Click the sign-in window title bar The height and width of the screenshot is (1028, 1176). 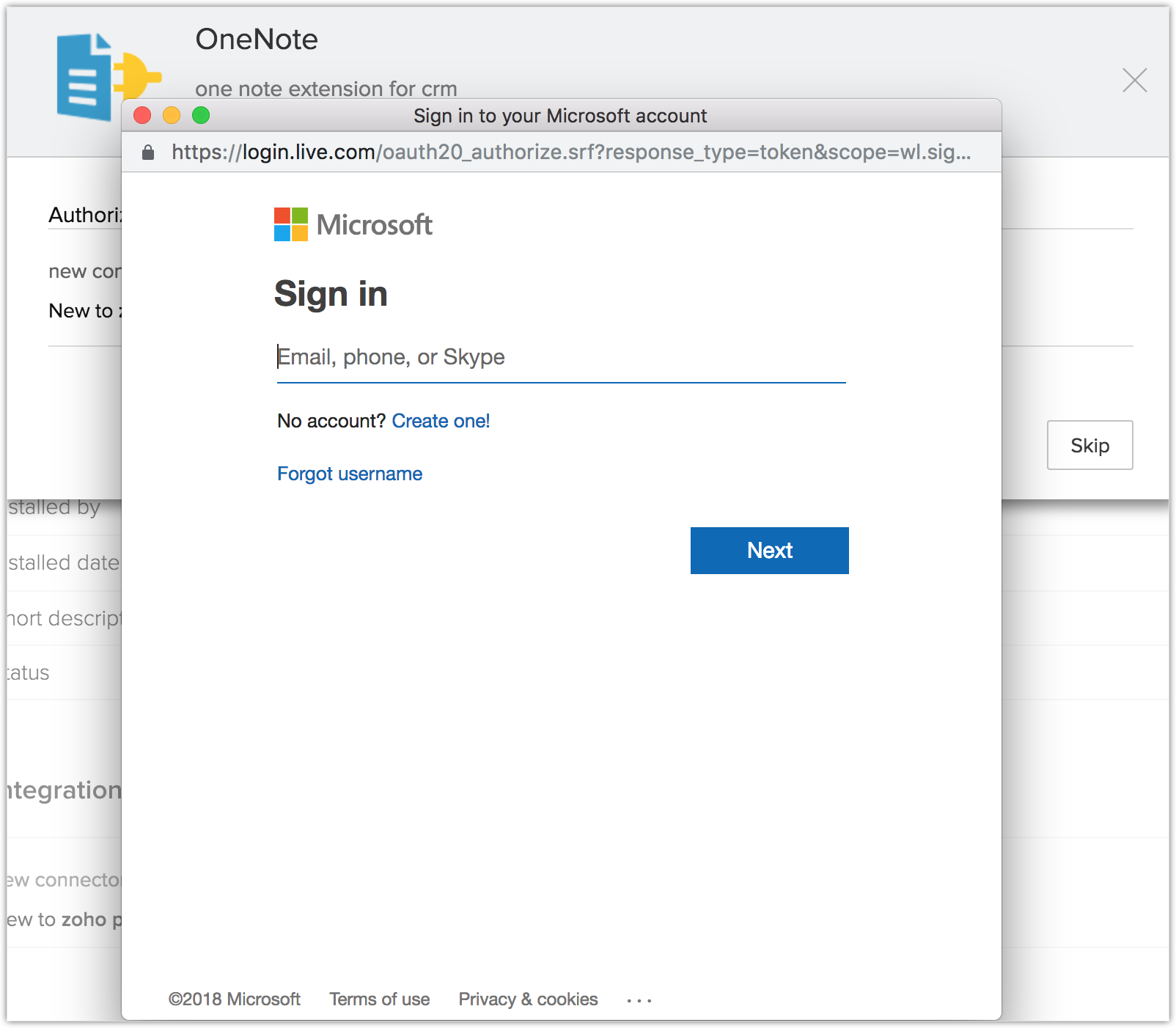pos(560,116)
